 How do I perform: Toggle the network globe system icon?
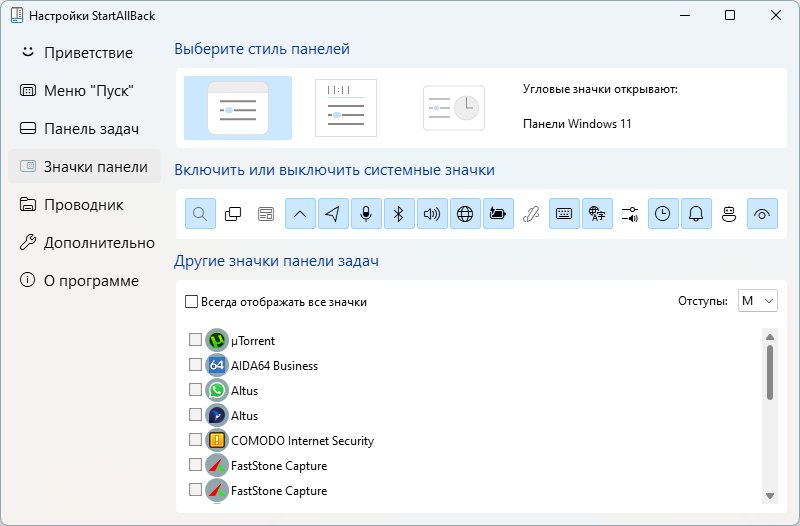tap(465, 214)
